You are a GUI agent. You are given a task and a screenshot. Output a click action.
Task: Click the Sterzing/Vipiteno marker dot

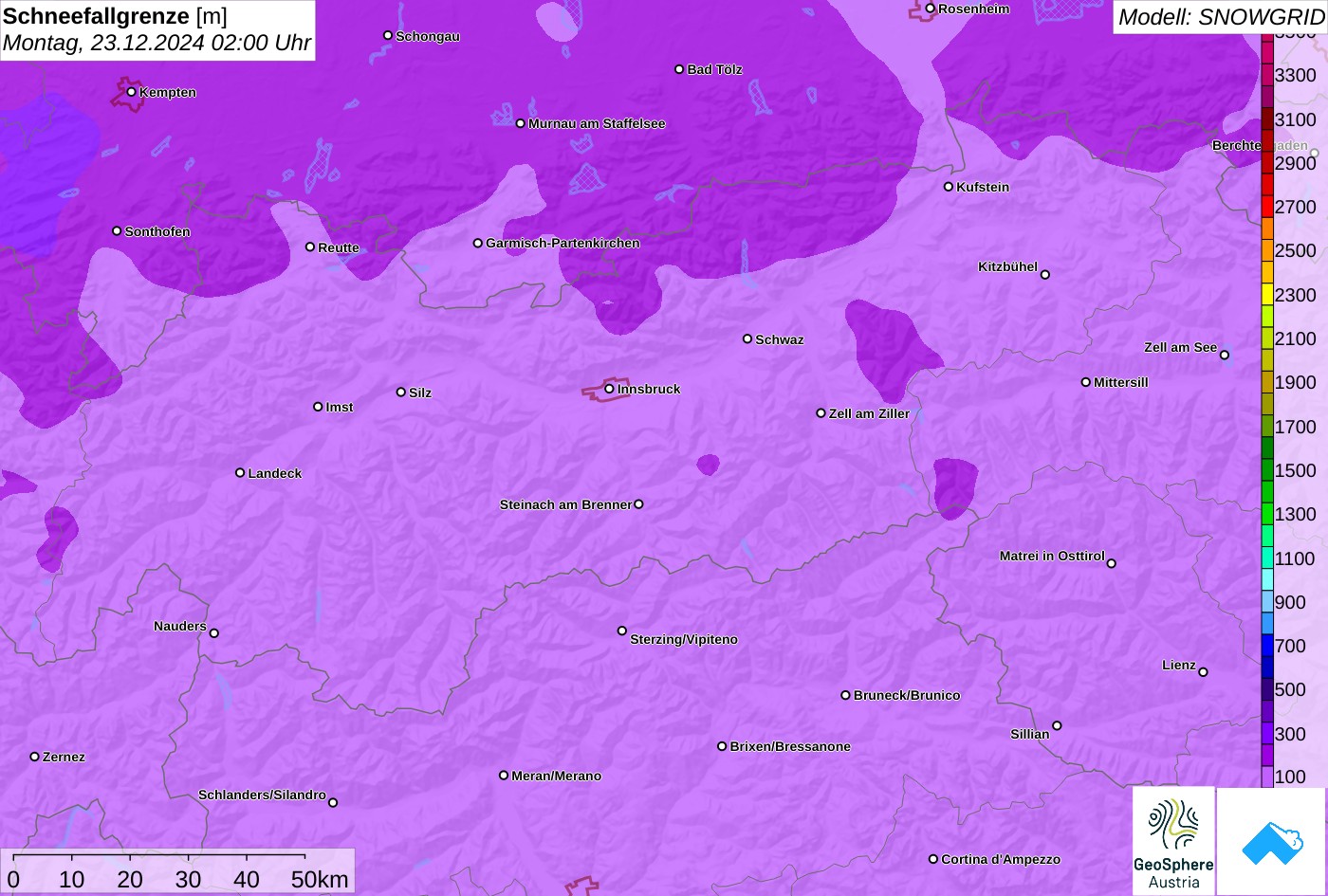[622, 631]
